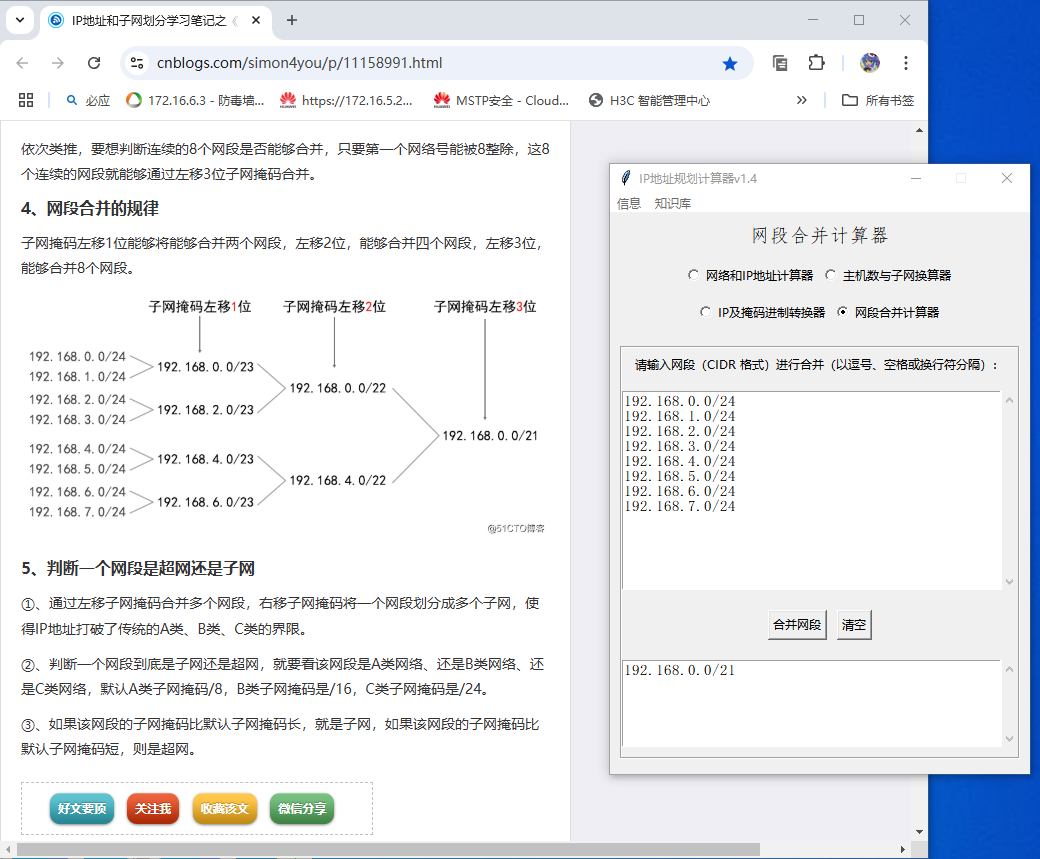1040x859 pixels.
Task: Open the 信息 menu in calculator
Action: [x=629, y=204]
